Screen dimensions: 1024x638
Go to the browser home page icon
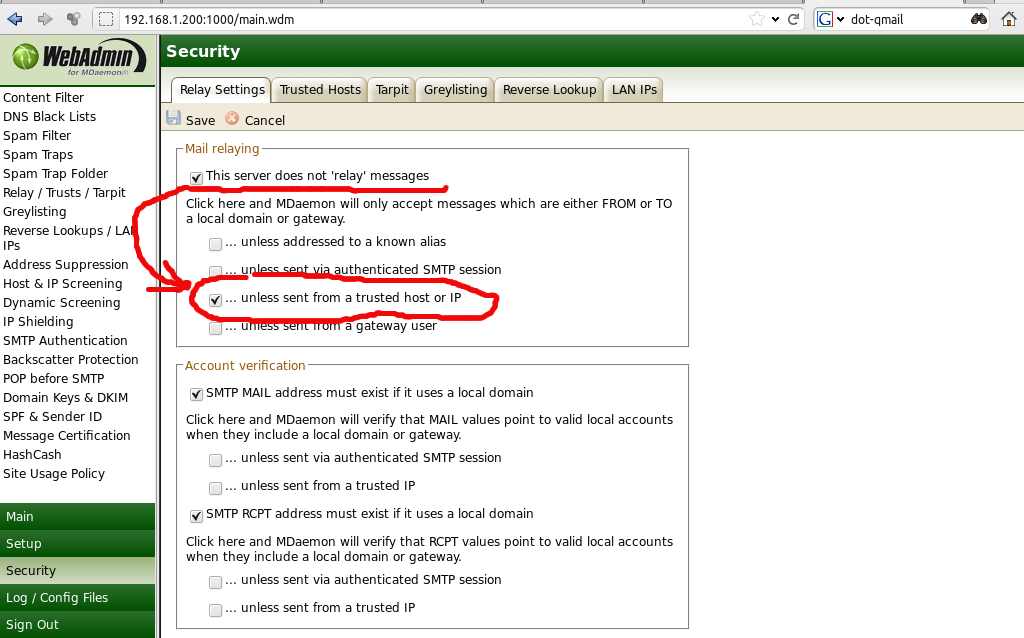pyautogui.click(x=1009, y=19)
